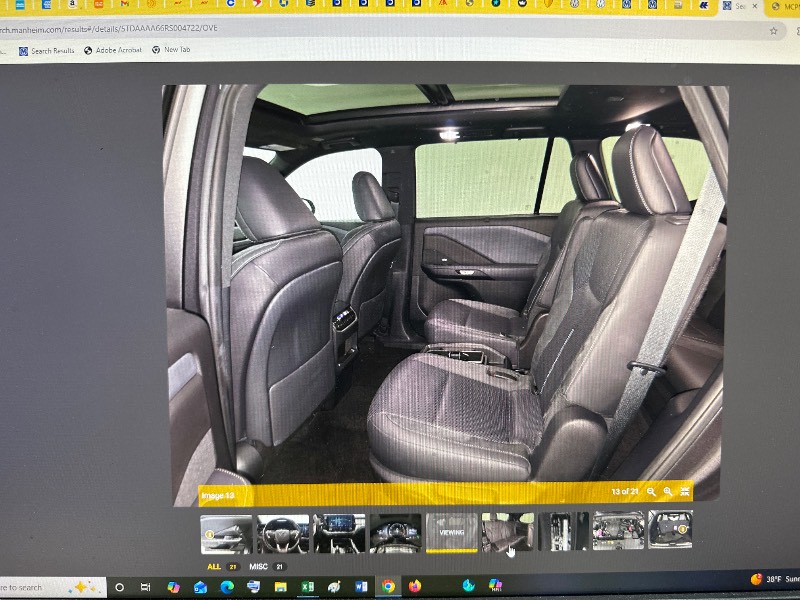Open the Search Results bookmark

point(46,50)
